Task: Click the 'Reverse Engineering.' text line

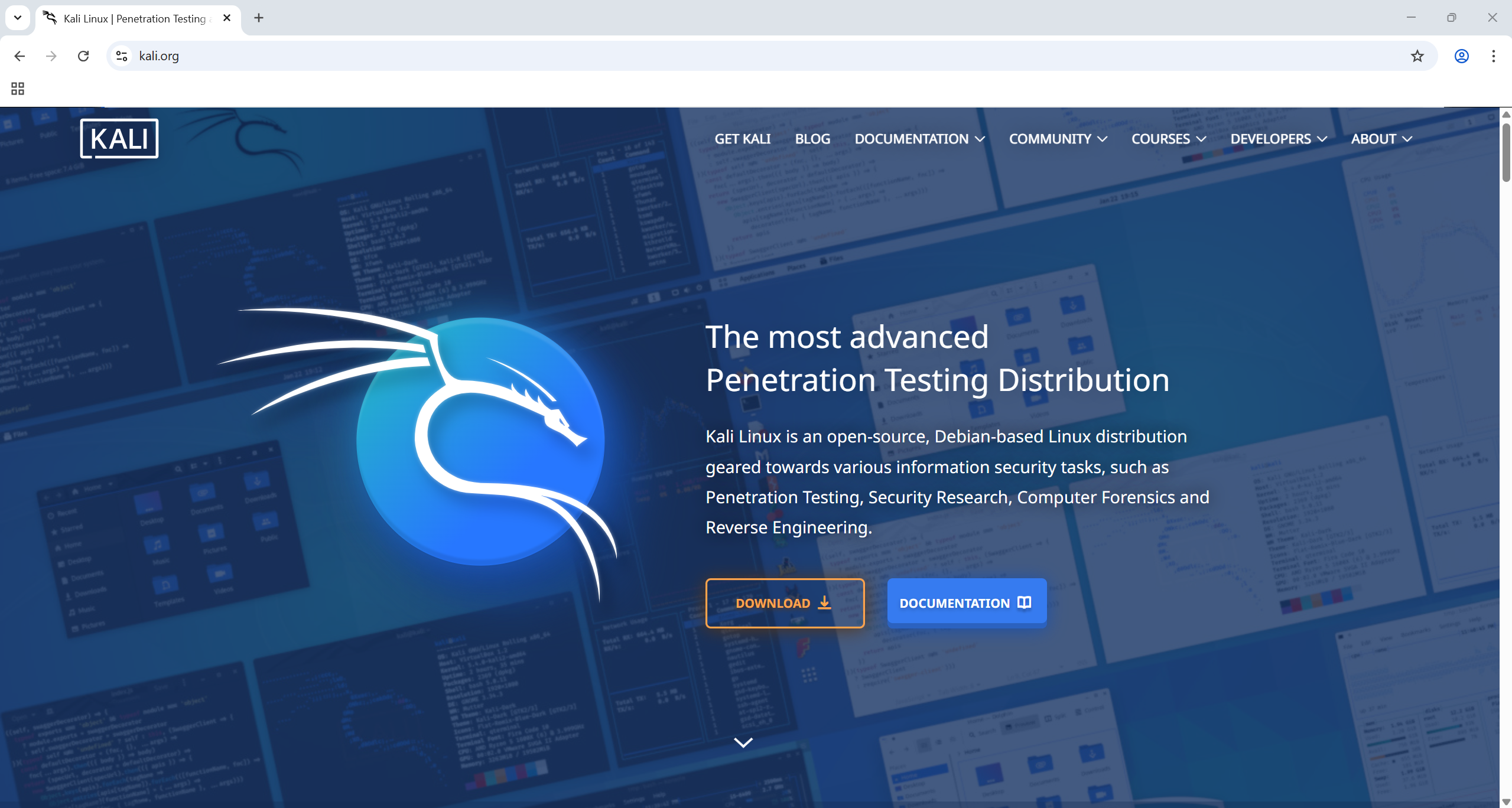Action: 789,527
